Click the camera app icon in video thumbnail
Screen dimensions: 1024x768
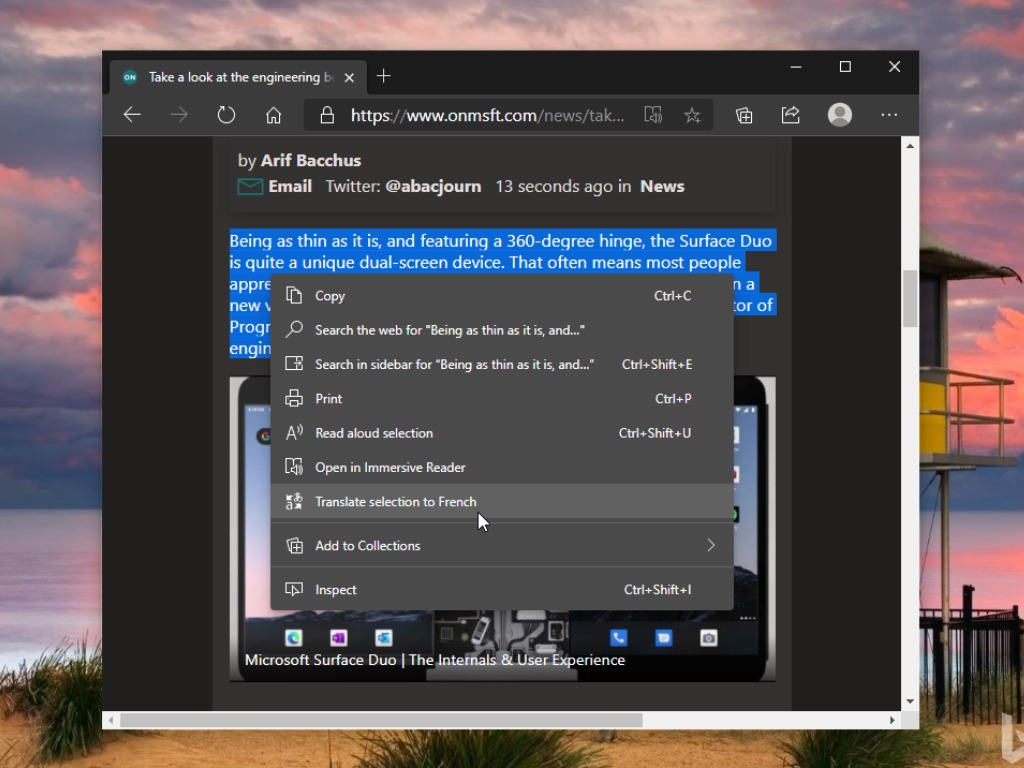709,637
